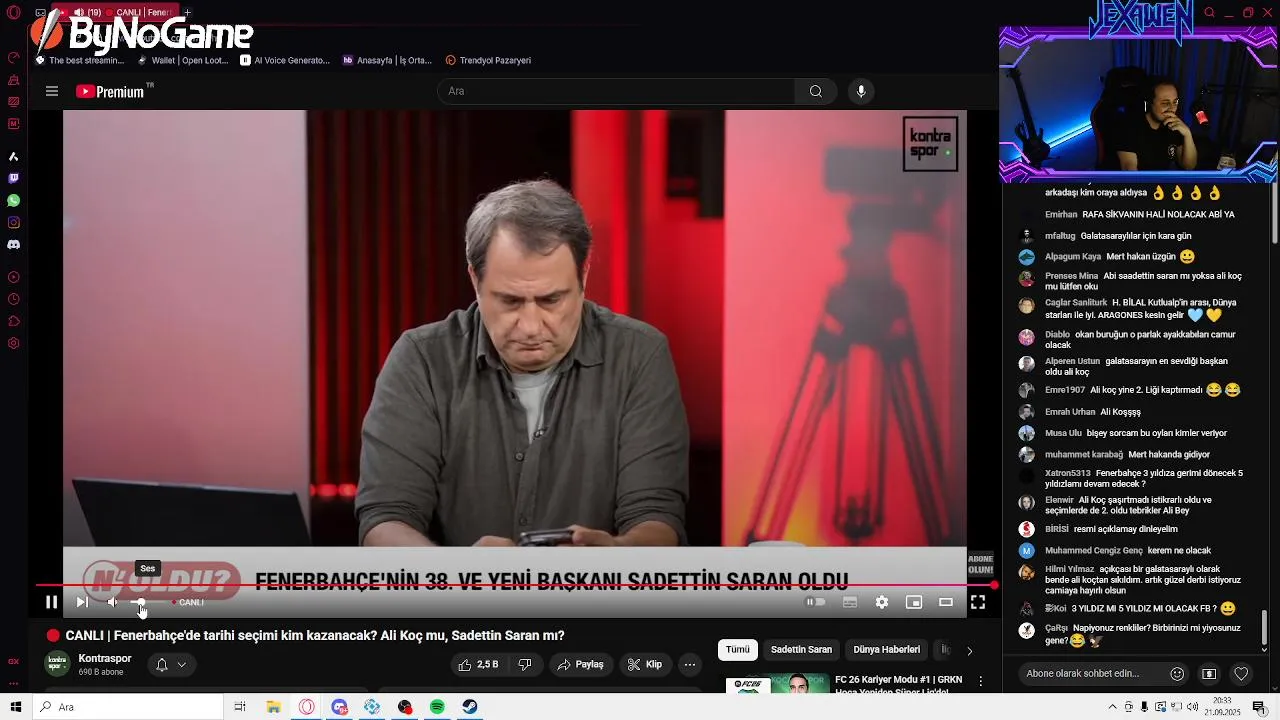Image resolution: width=1280 pixels, height=720 pixels.
Task: Open the video settings gear
Action: [x=882, y=602]
